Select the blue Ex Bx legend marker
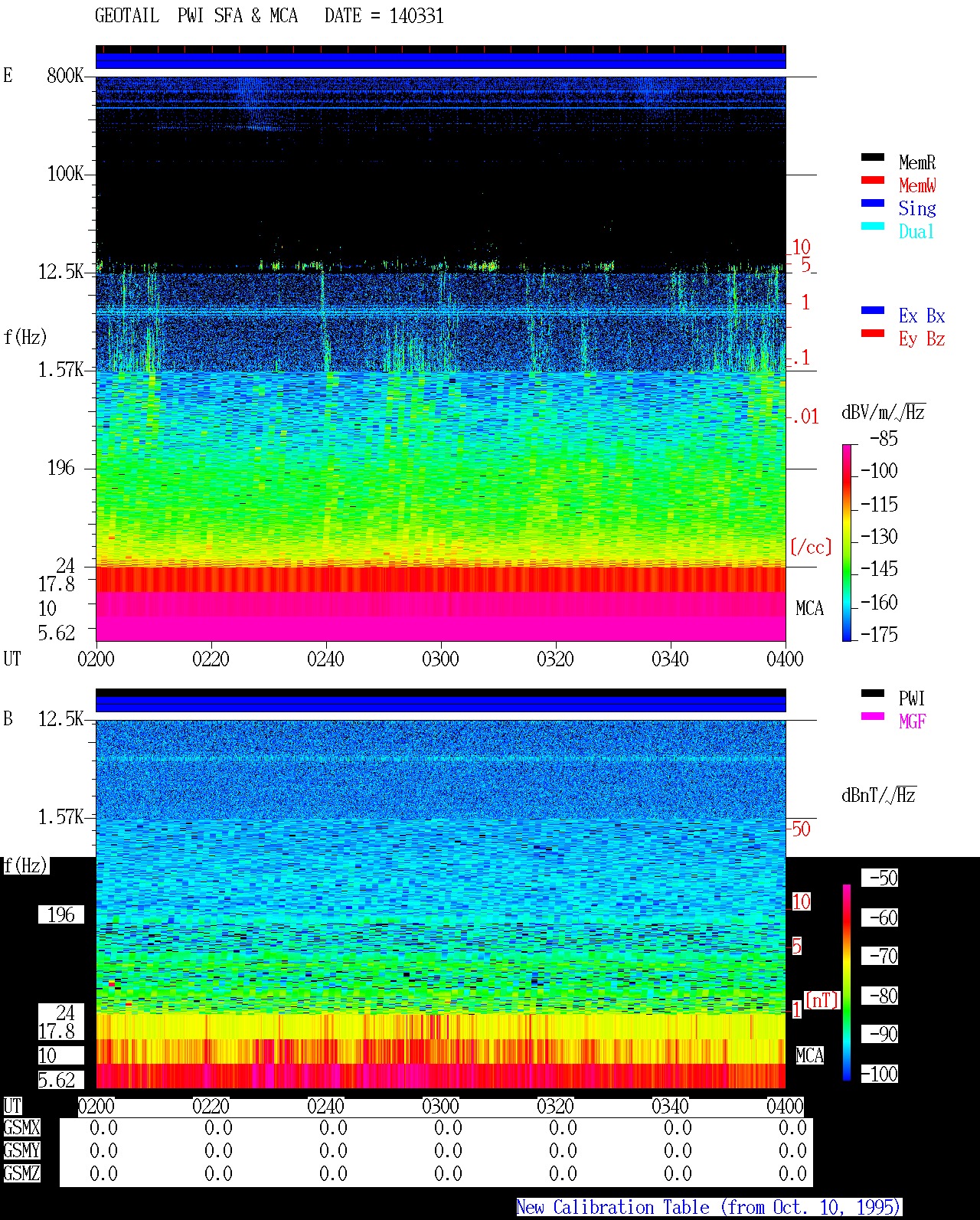The width and height of the screenshot is (980, 1220). click(872, 310)
